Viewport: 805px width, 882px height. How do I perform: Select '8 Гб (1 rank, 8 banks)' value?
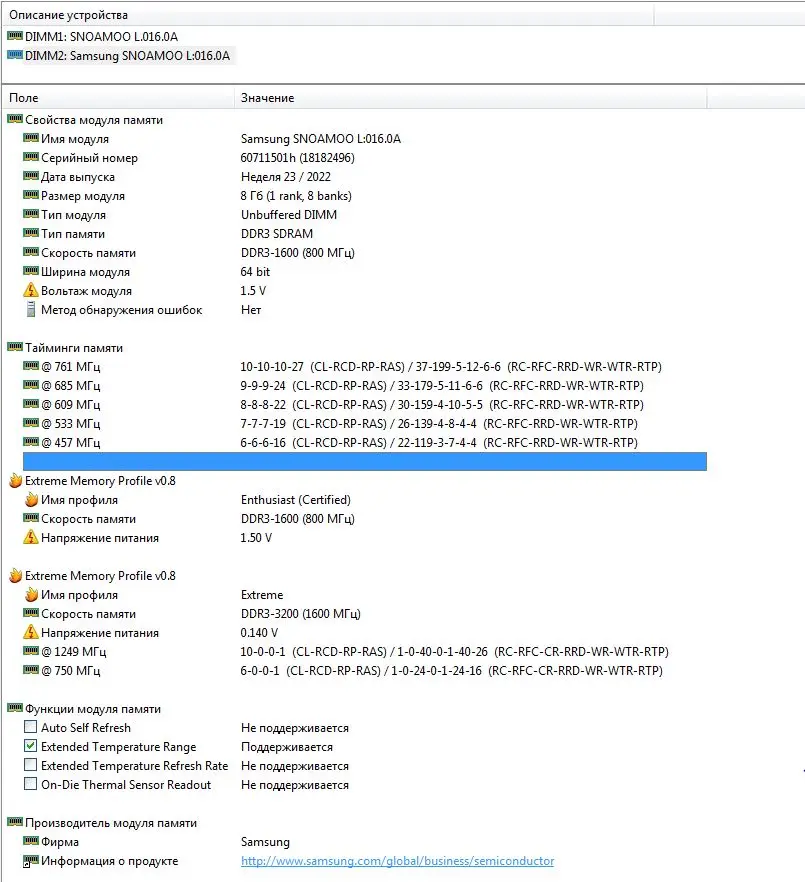296,196
